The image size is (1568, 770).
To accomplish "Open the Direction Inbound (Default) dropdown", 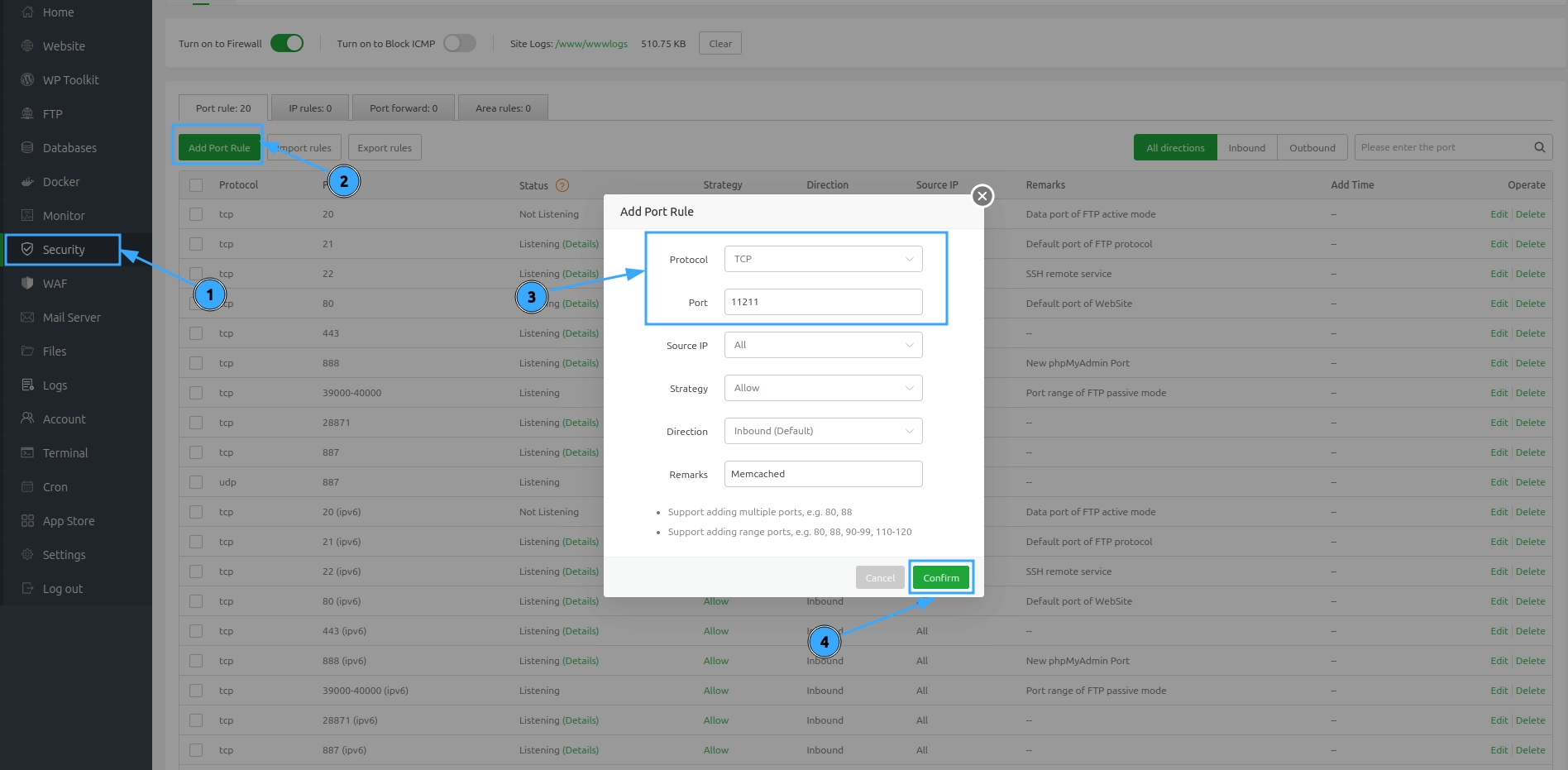I will point(823,431).
